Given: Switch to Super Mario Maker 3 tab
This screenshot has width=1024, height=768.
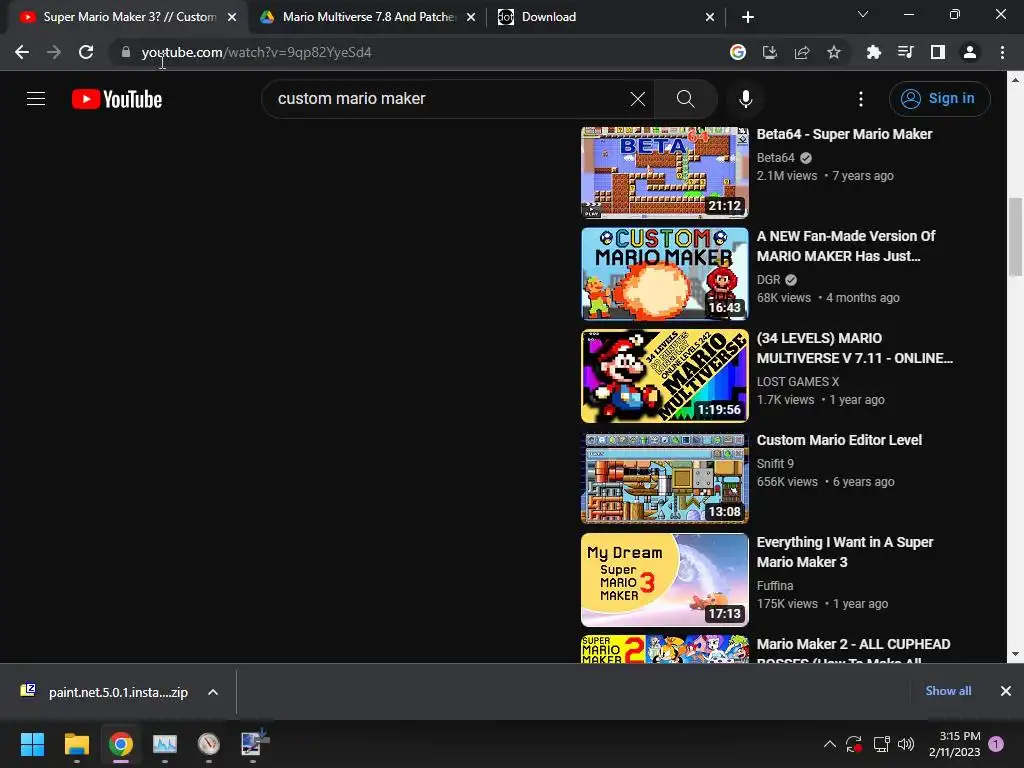Looking at the screenshot, I should tap(129, 17).
